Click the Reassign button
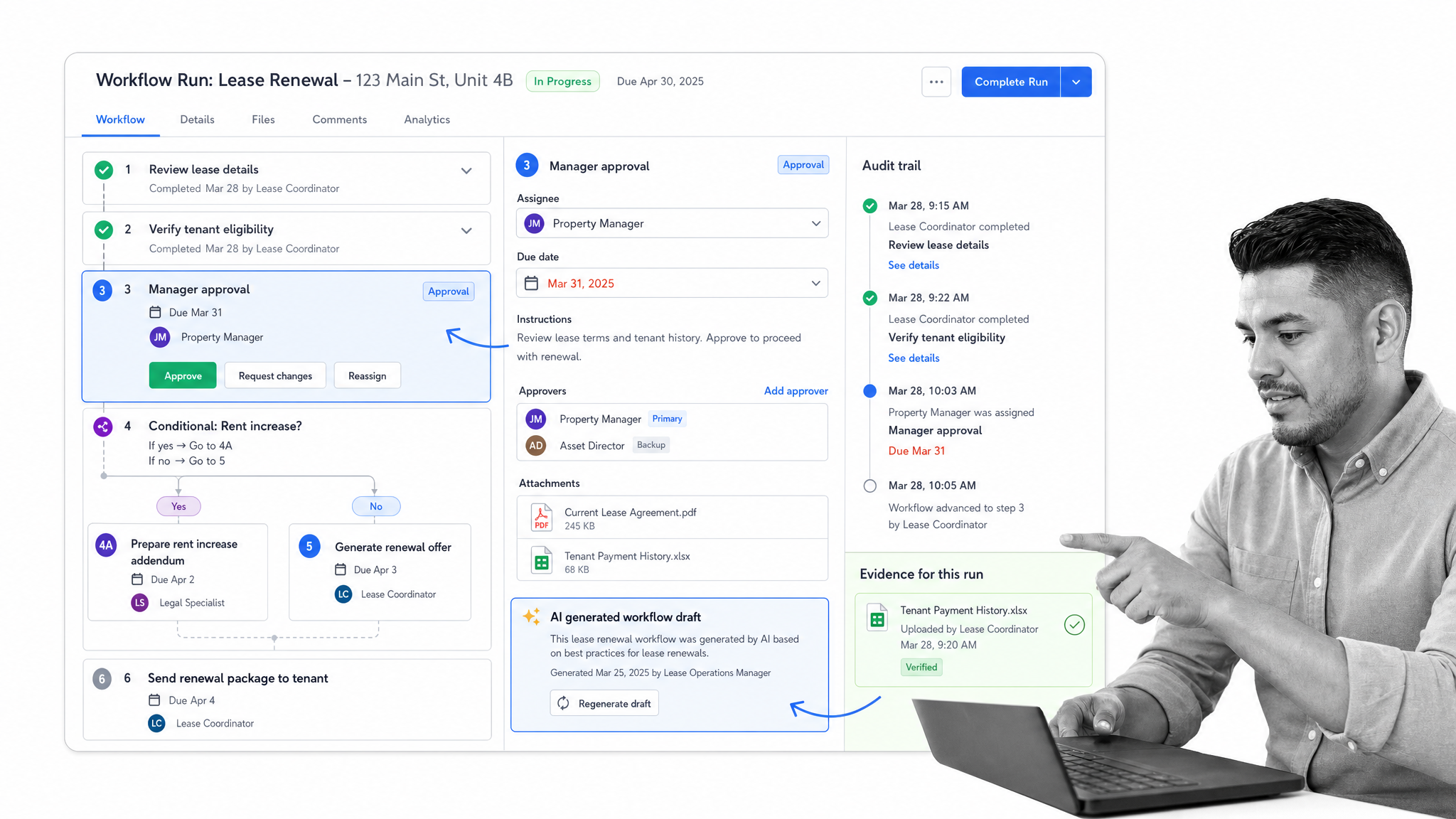The image size is (1456, 819). click(368, 375)
